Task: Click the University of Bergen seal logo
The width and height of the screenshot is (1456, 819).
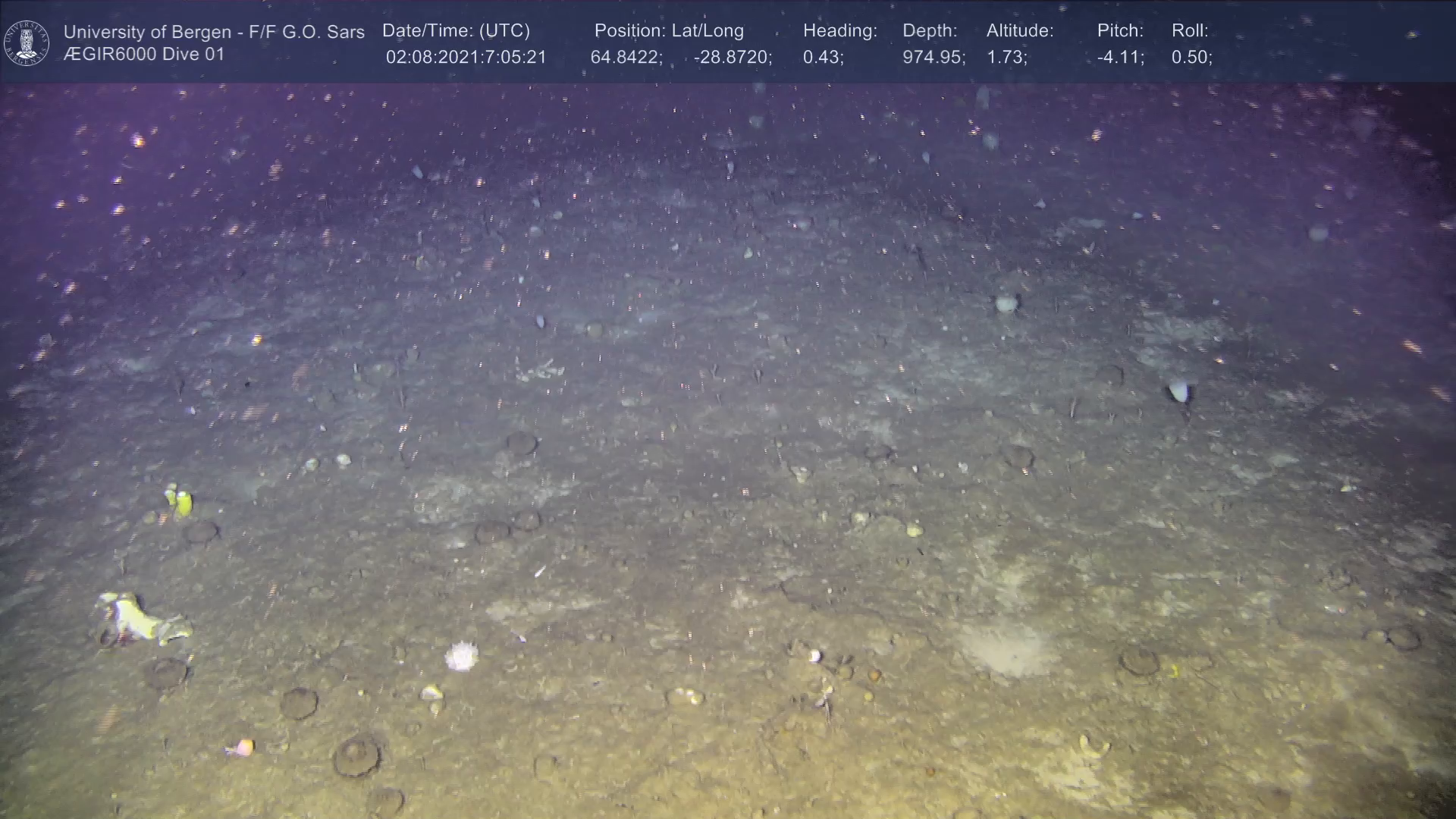Action: tap(27, 42)
